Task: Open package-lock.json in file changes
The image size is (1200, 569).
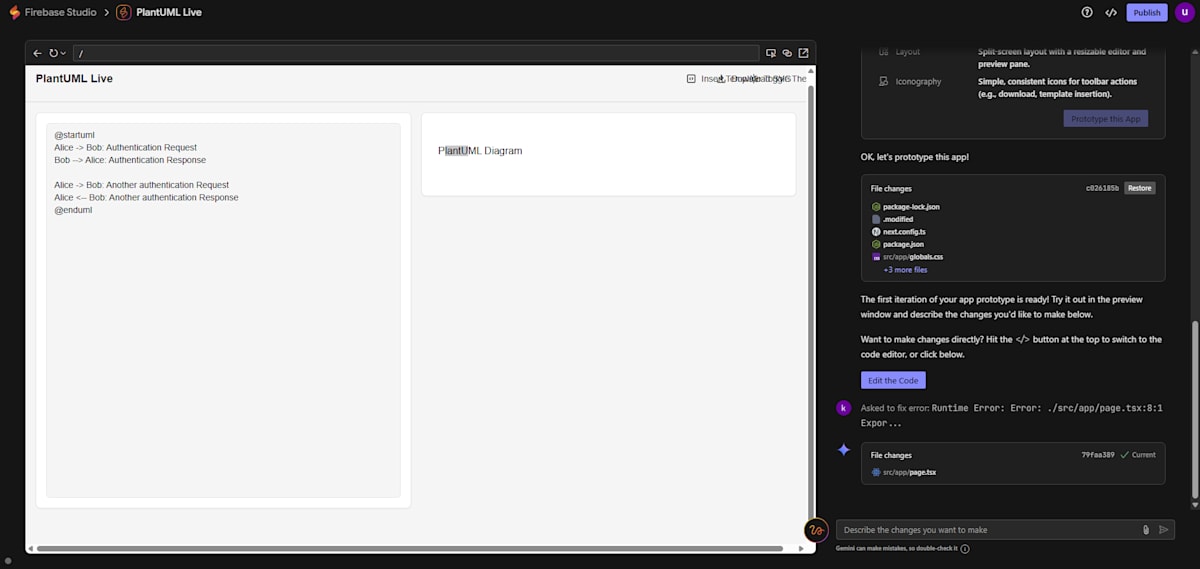Action: 905,207
